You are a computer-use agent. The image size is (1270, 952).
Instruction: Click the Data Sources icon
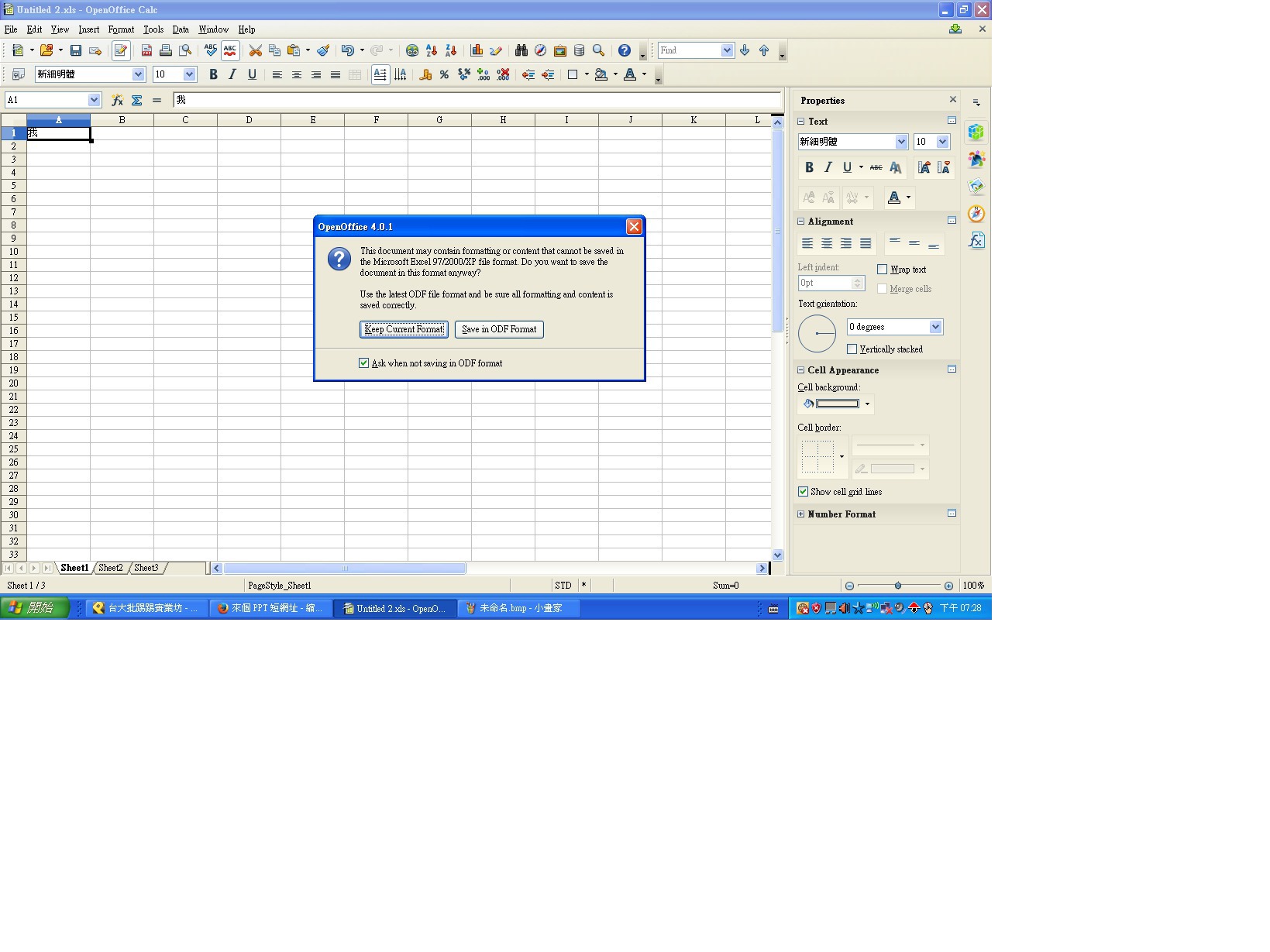[x=579, y=50]
